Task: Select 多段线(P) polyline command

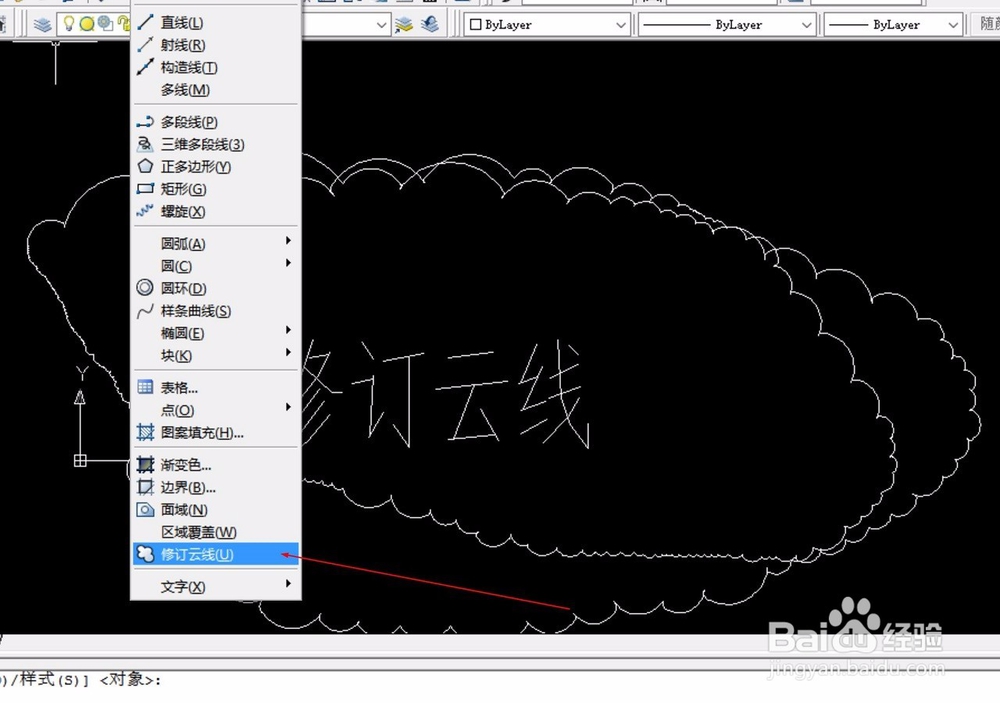Action: point(216,122)
